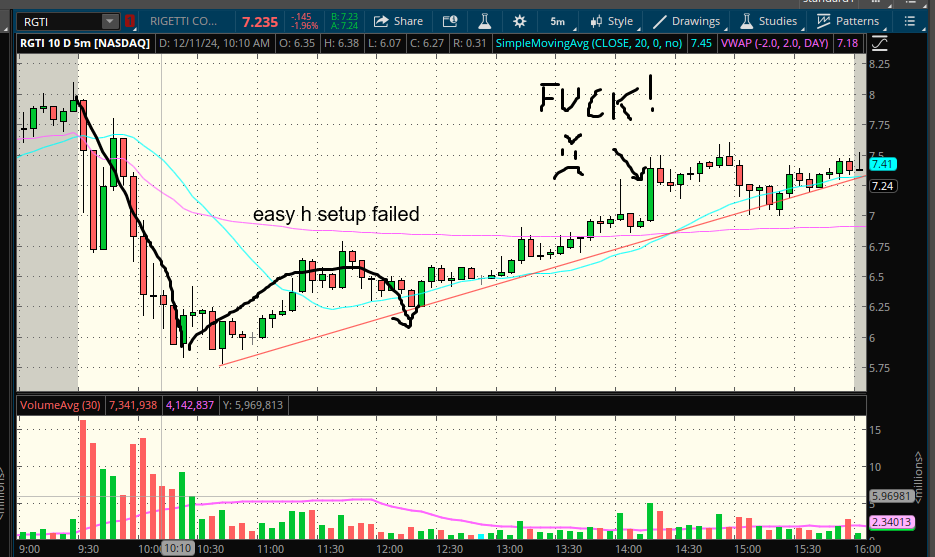Click the 7.24 price bubble on axis

883,186
